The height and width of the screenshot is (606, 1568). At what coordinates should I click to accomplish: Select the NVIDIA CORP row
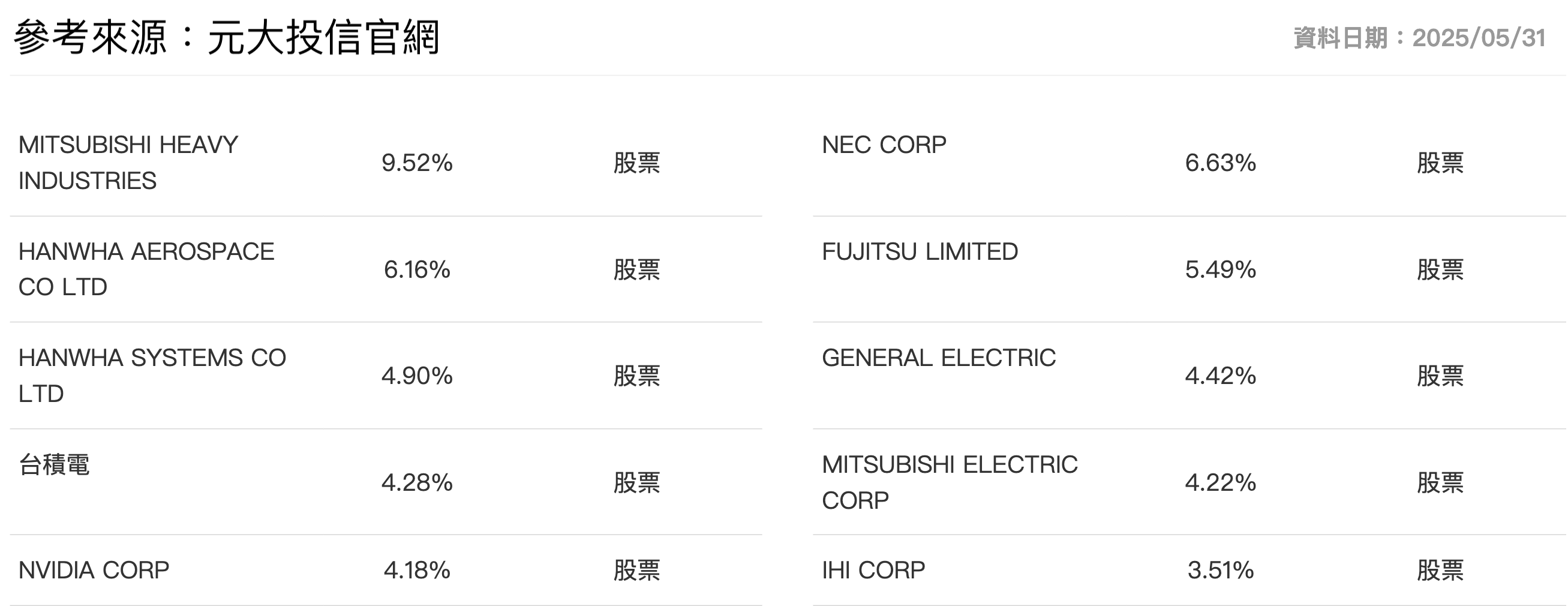pyautogui.click(x=386, y=570)
